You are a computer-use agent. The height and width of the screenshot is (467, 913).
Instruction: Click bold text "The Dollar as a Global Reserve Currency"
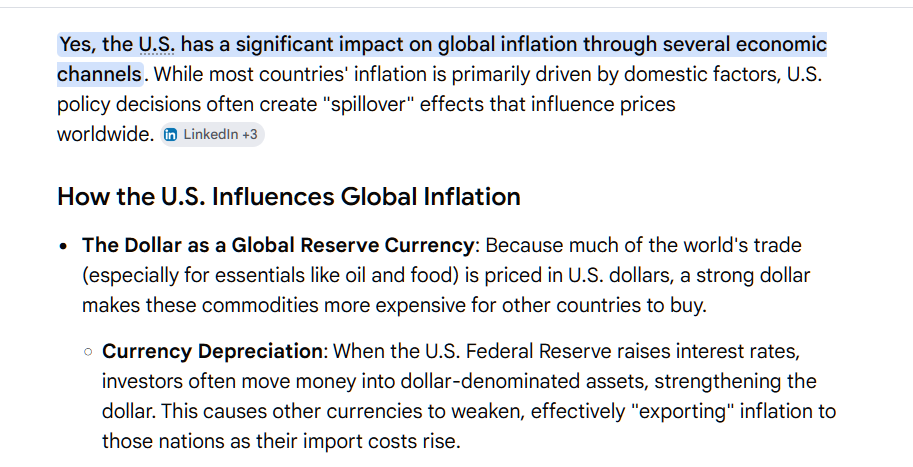[278, 245]
